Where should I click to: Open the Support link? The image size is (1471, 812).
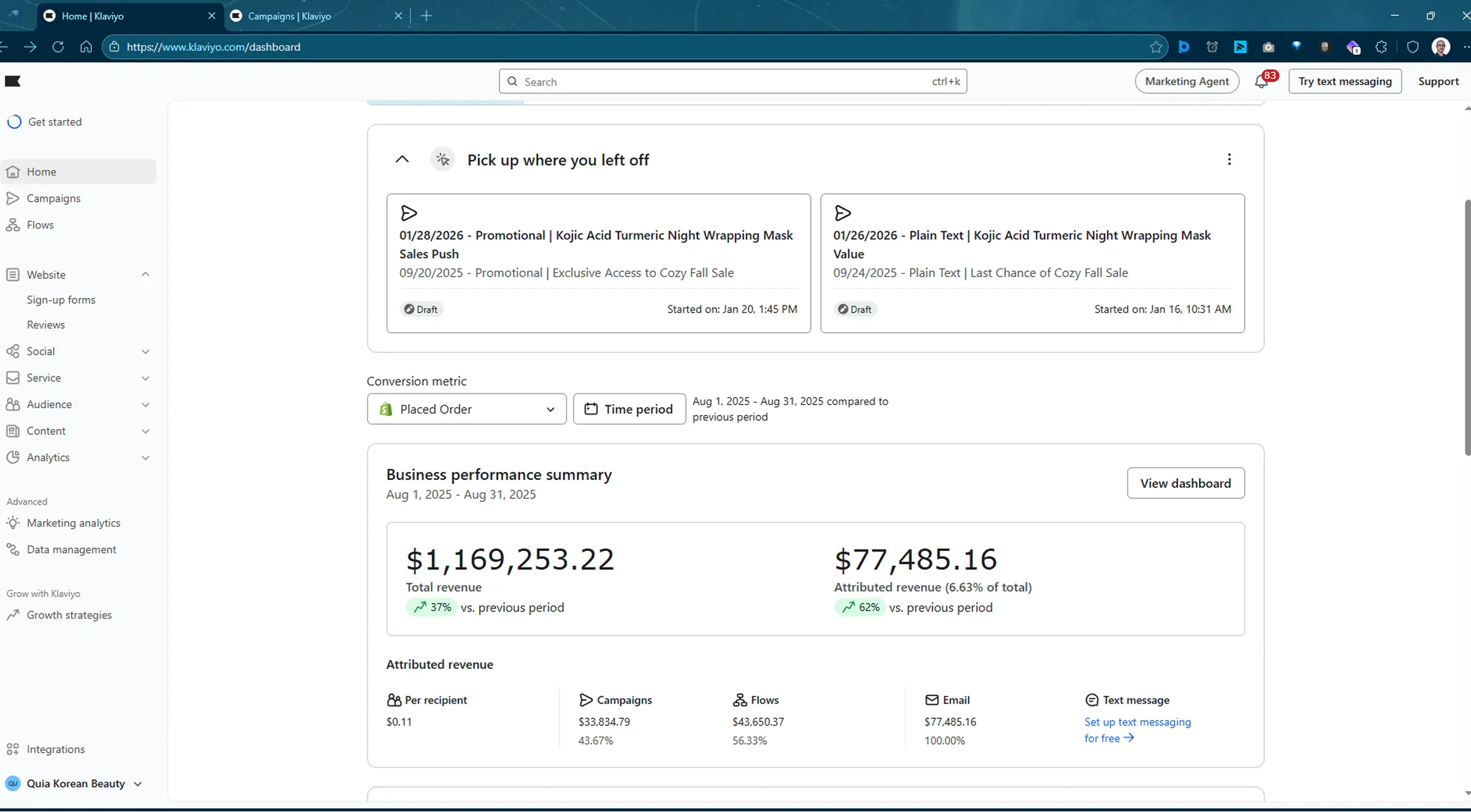[1438, 82]
